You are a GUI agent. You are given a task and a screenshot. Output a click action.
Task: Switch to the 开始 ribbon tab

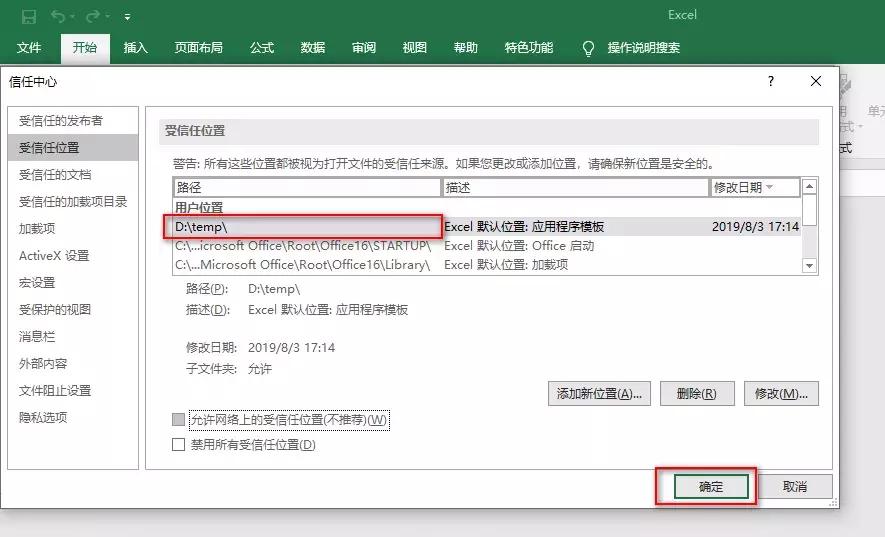click(x=85, y=48)
